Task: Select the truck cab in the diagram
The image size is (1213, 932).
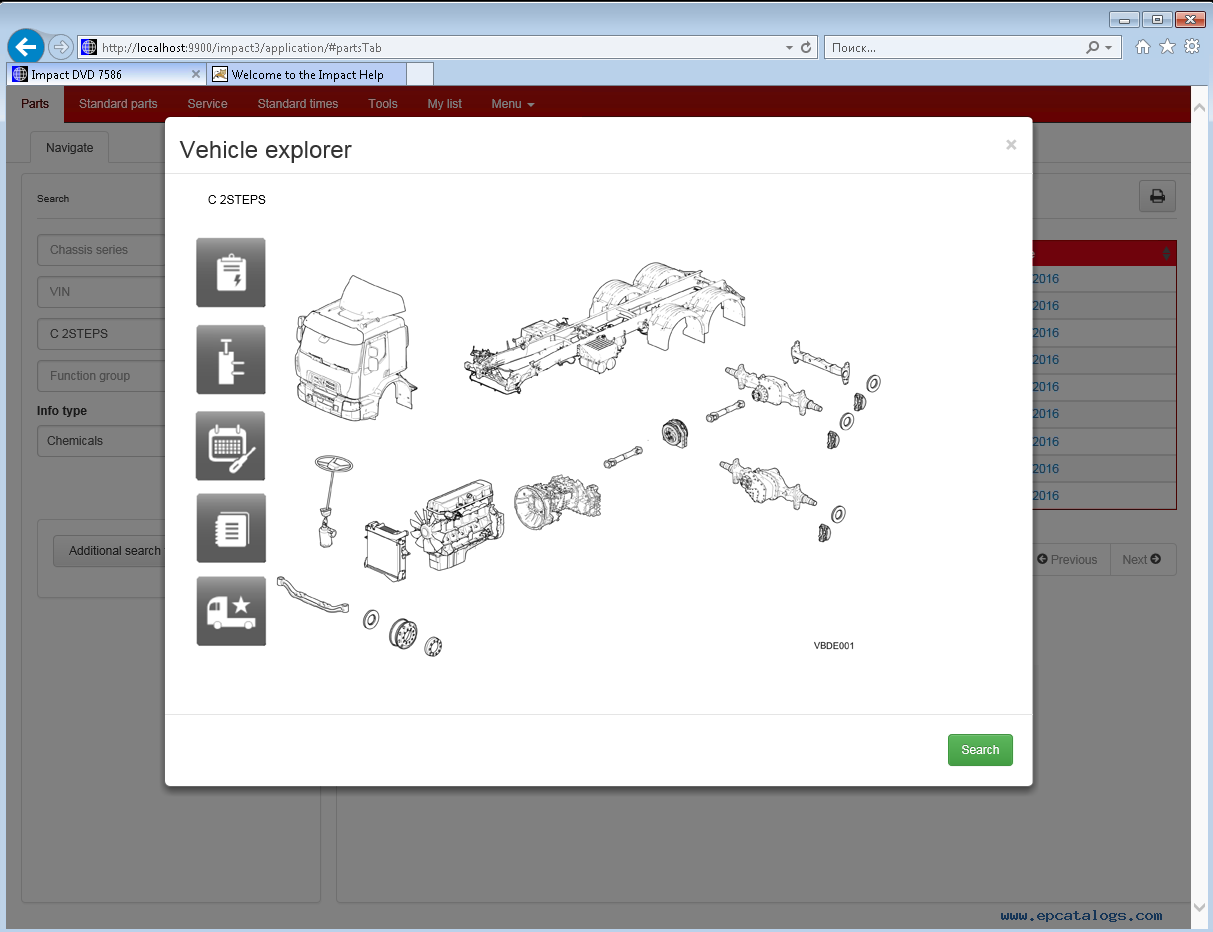Action: click(355, 347)
